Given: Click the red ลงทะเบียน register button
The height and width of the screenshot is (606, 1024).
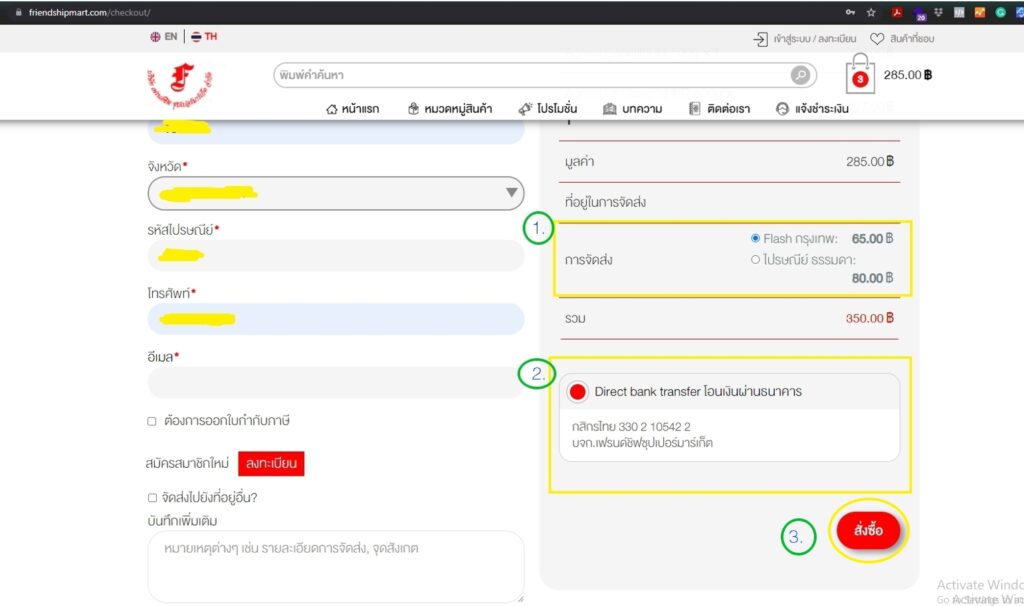Looking at the screenshot, I should [x=270, y=464].
